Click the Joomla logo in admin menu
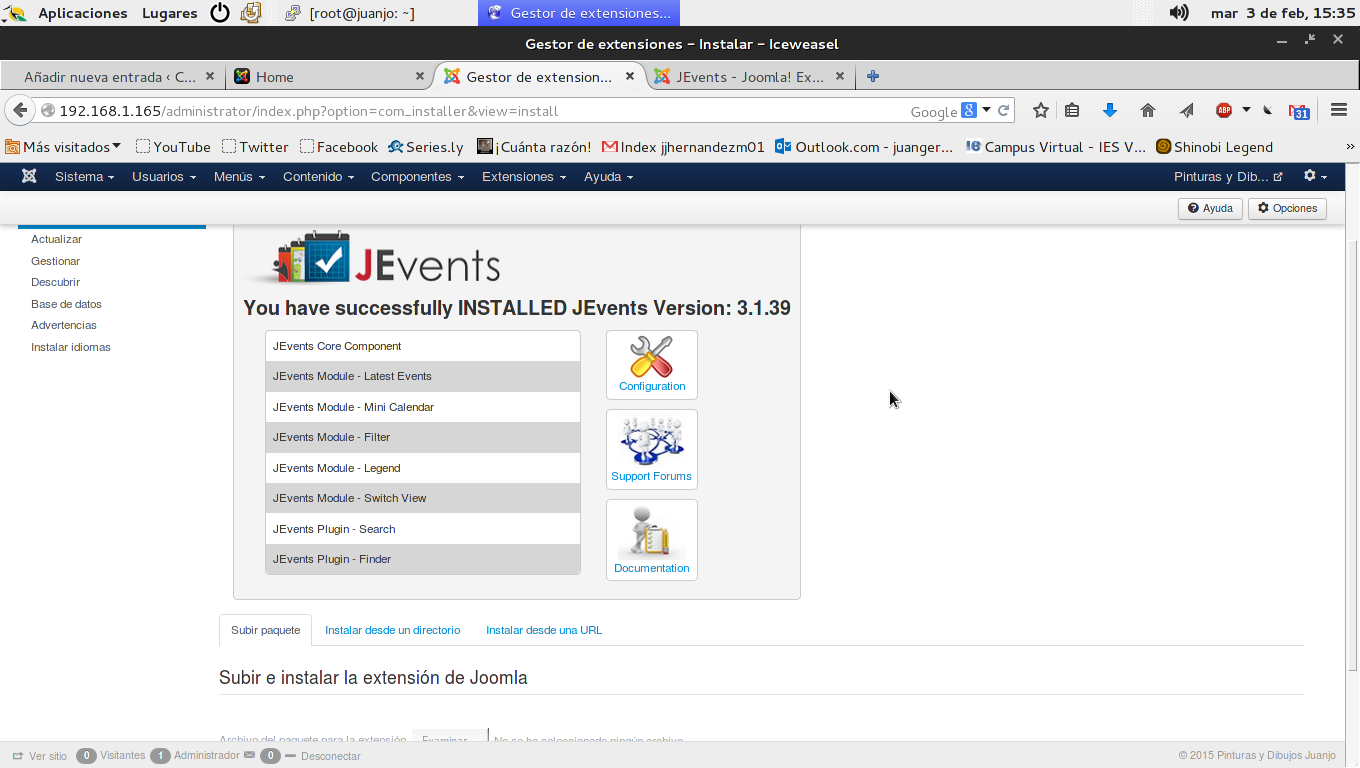This screenshot has width=1360, height=768. 29,176
